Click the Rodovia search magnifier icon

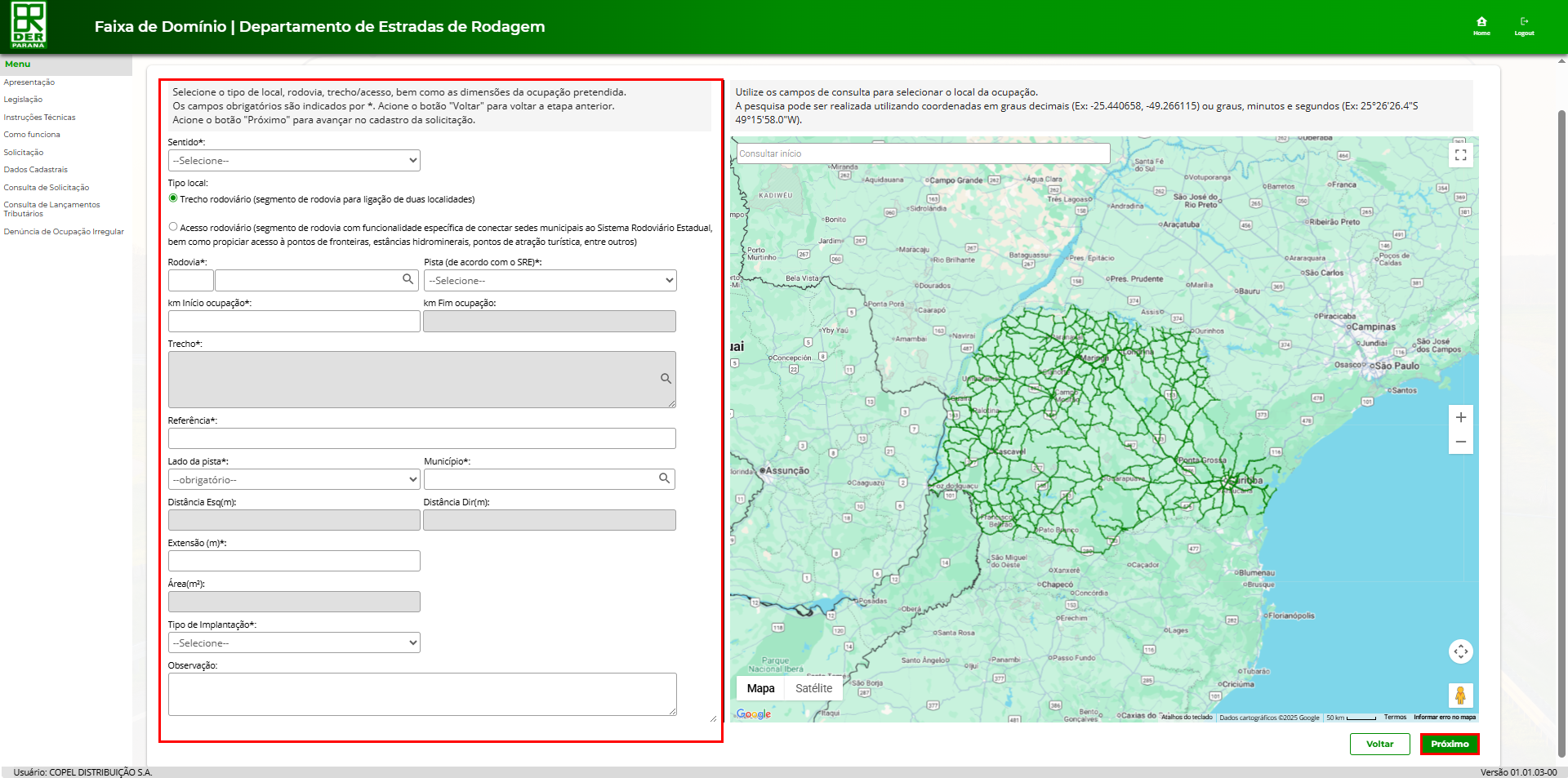pyautogui.click(x=408, y=279)
